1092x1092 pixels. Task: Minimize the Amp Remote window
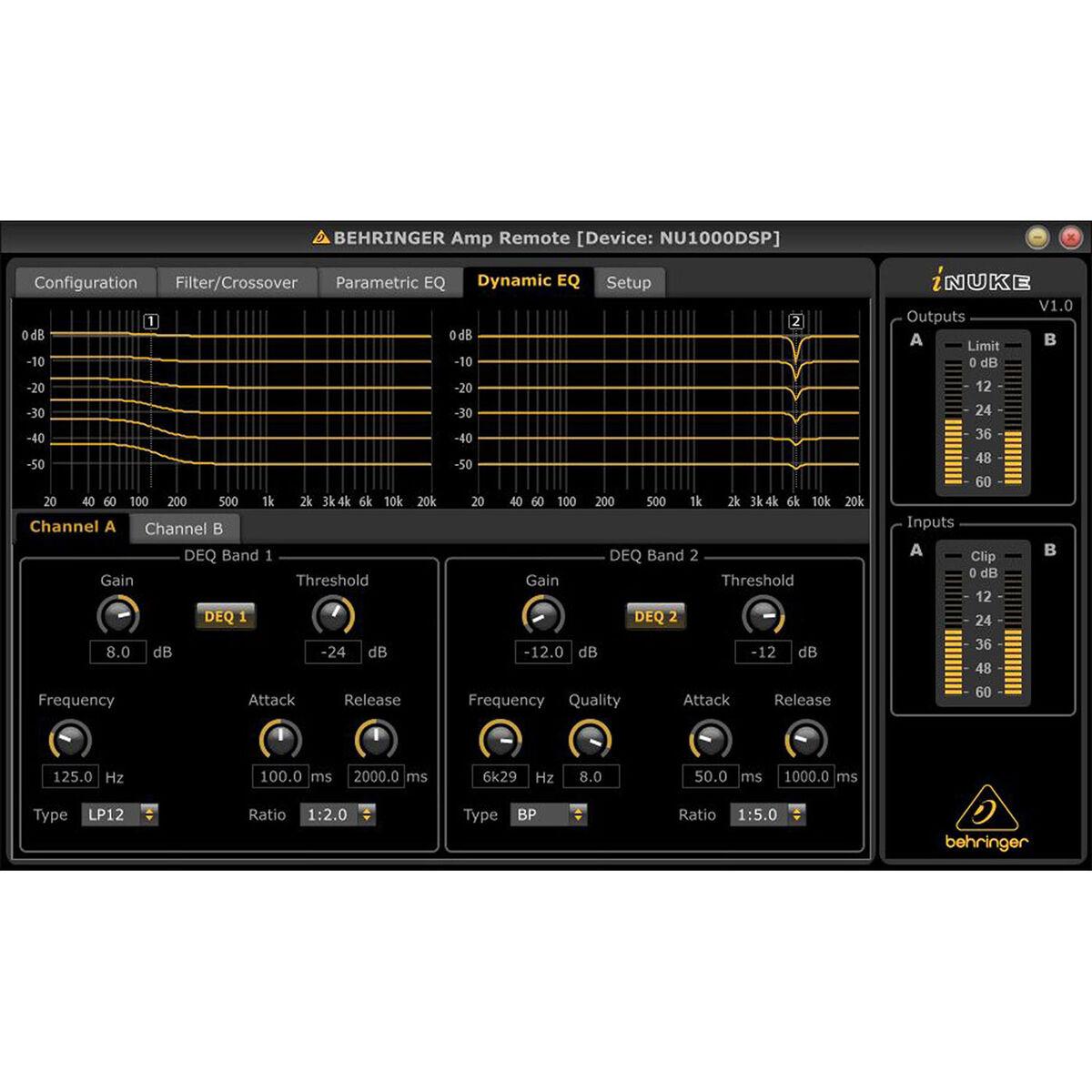tap(1037, 238)
